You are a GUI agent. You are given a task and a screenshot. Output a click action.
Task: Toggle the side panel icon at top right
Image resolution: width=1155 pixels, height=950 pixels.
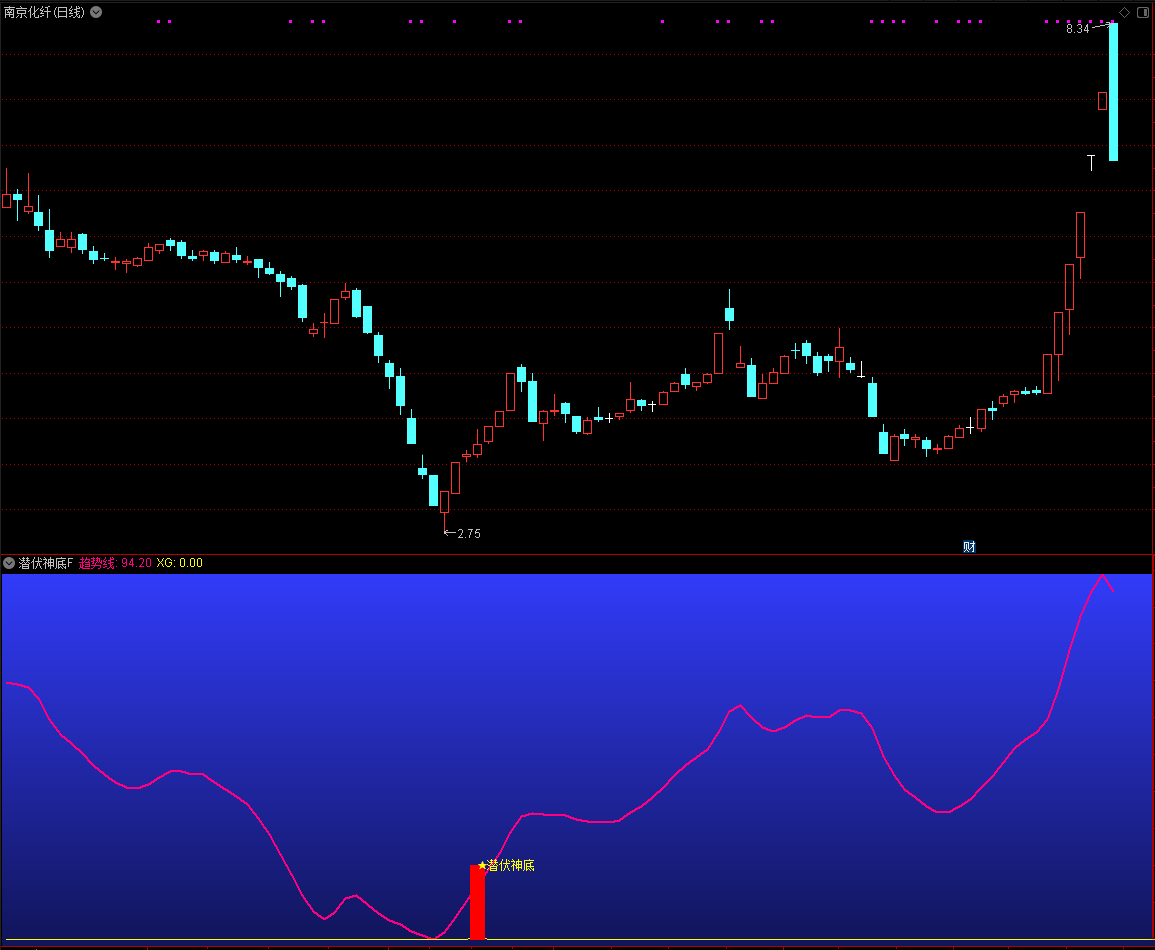point(1142,13)
